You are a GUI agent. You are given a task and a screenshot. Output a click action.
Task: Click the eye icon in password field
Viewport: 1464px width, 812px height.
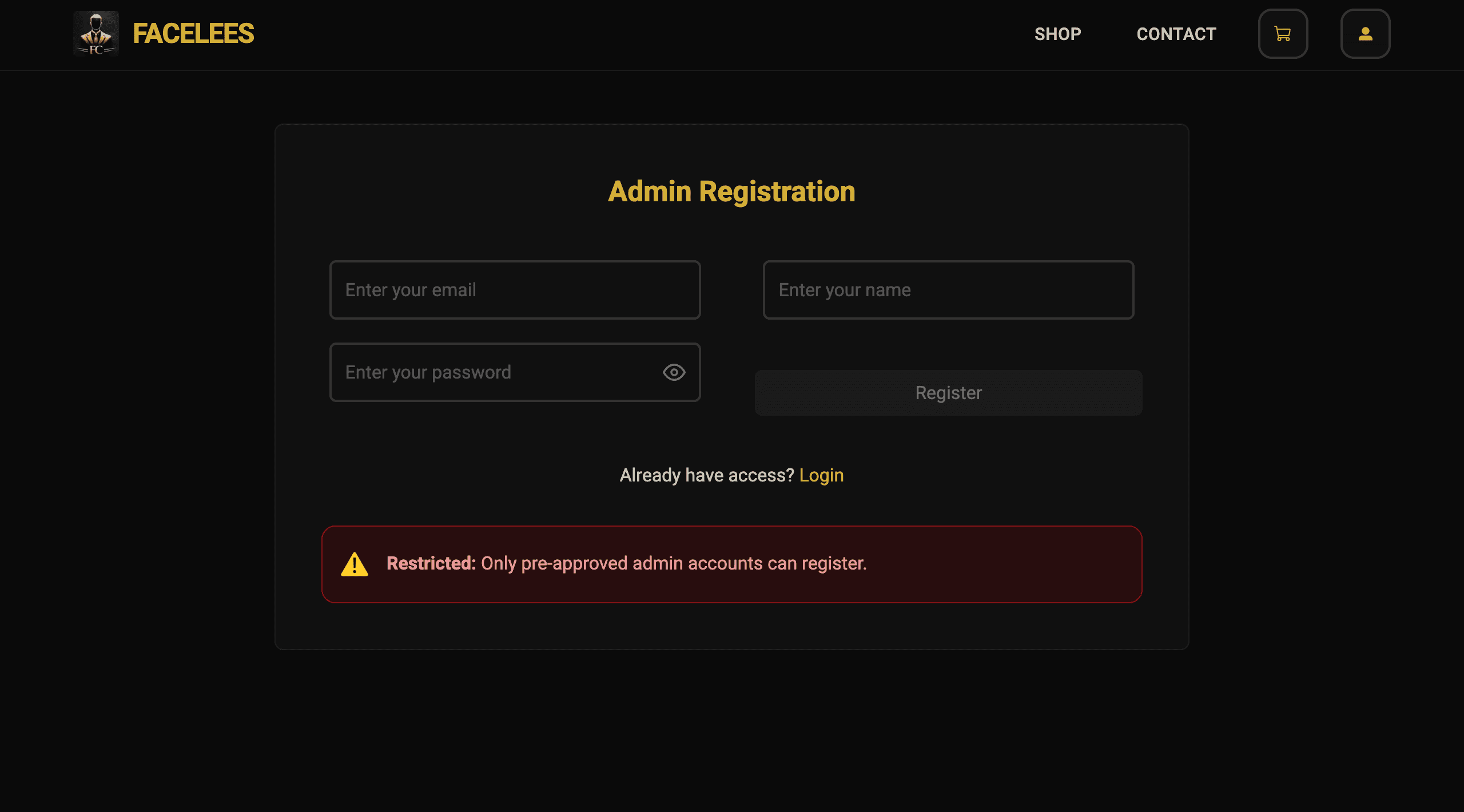click(x=674, y=372)
